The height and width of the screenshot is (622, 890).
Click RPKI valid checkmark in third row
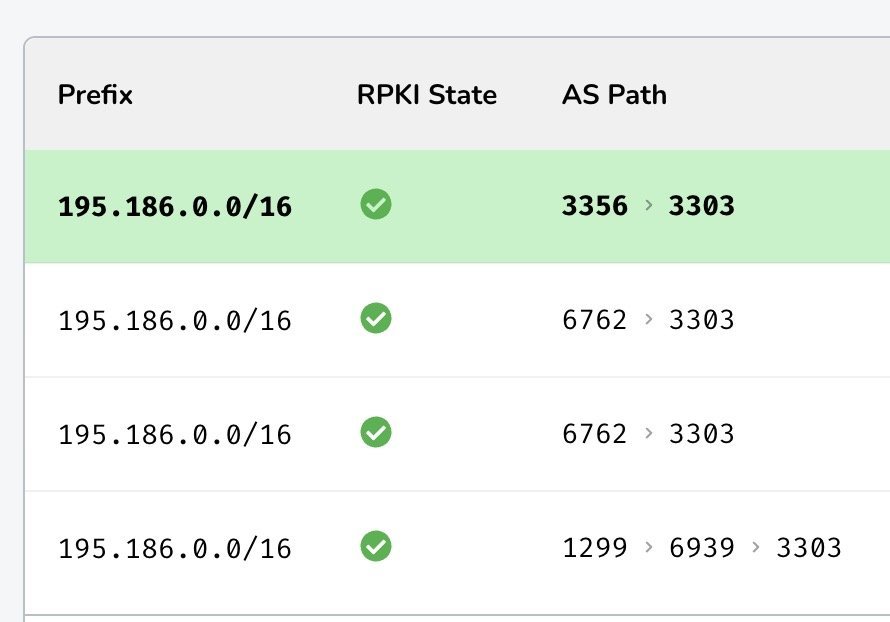pos(376,432)
